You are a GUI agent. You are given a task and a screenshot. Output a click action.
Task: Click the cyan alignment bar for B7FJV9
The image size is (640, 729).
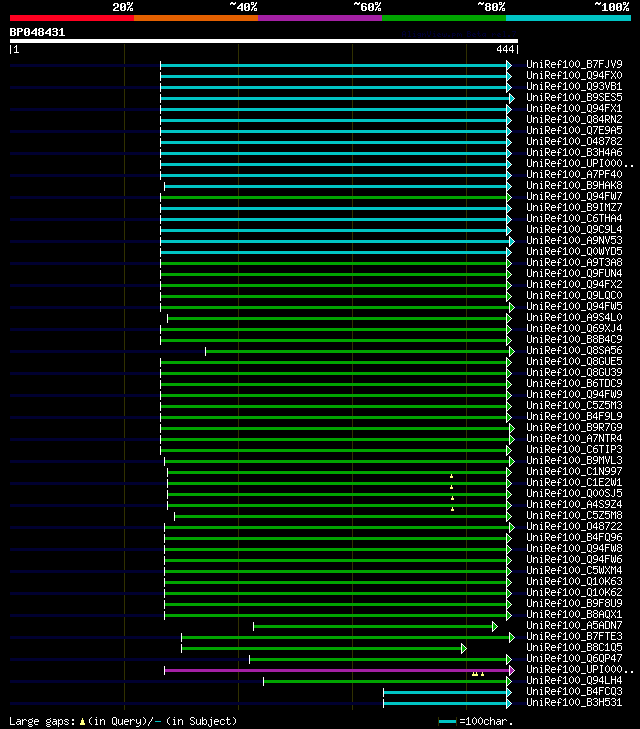click(x=334, y=66)
